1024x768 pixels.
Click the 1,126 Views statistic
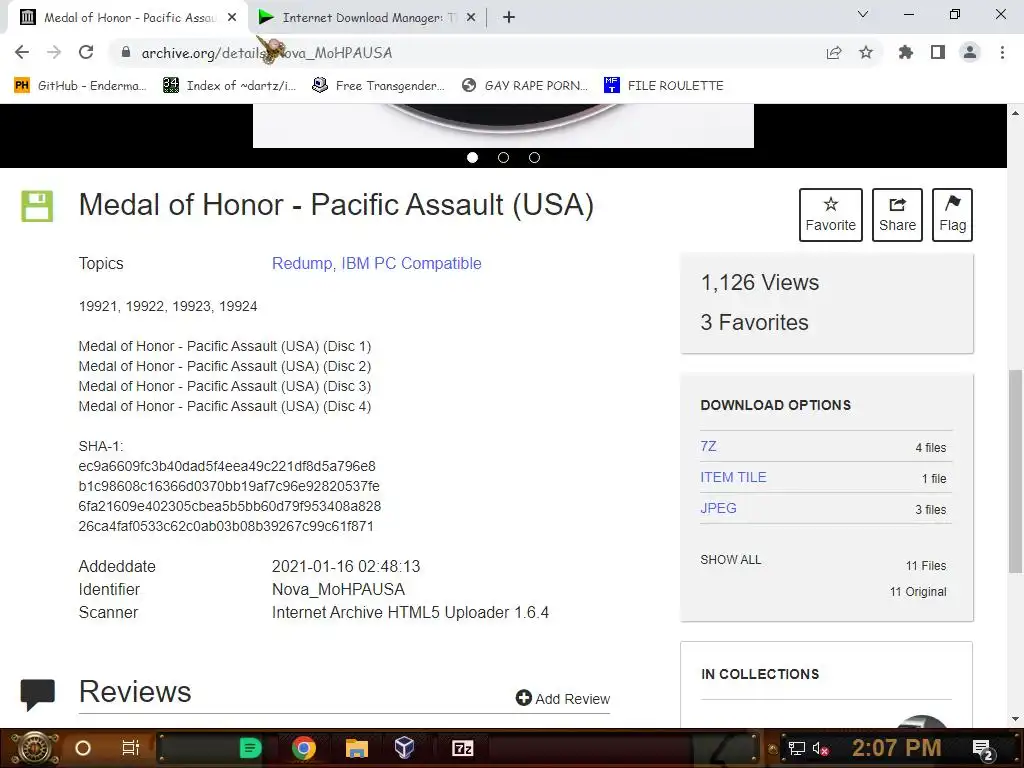point(760,282)
